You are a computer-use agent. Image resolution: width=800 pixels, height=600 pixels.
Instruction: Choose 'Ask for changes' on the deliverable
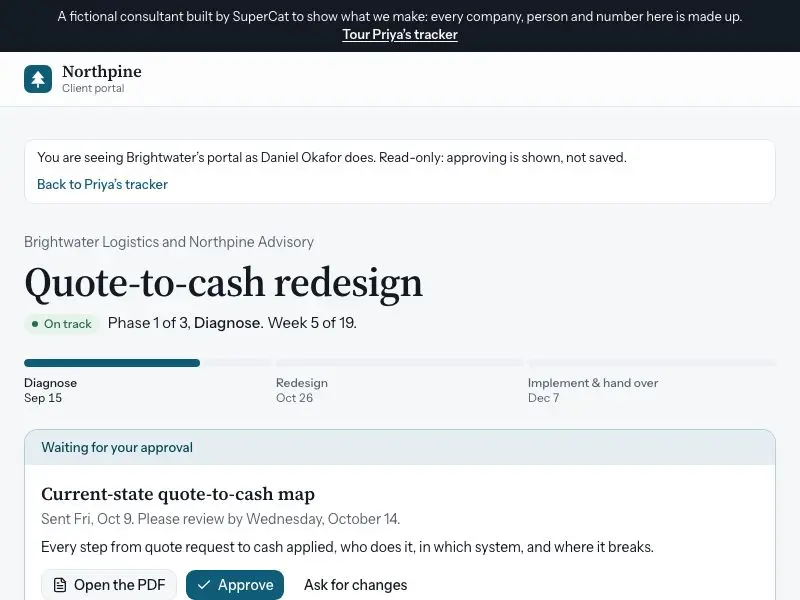[x=356, y=585]
